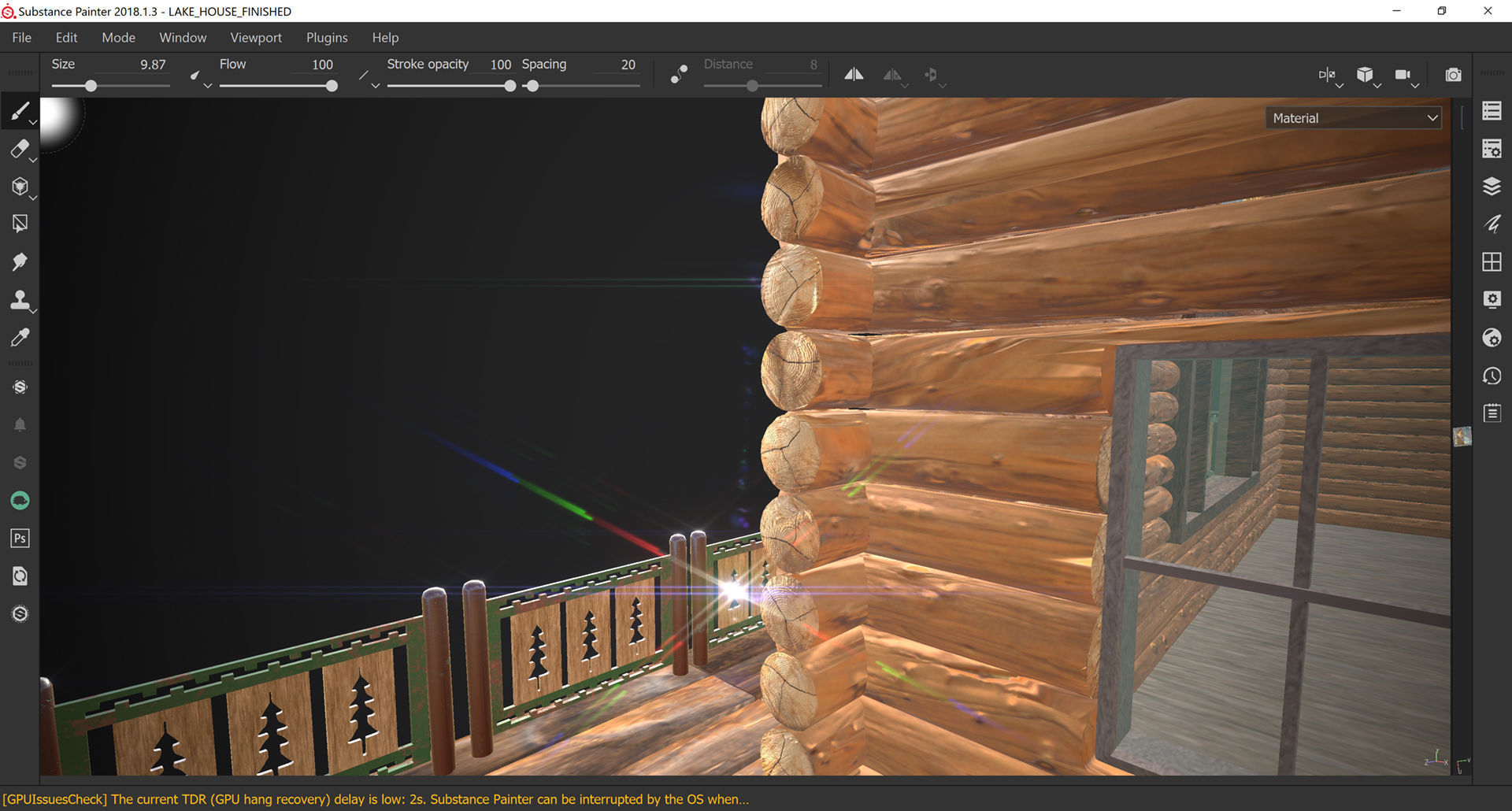This screenshot has height=811, width=1512.
Task: Click the Photoshop export plugin icon
Action: [x=20, y=538]
